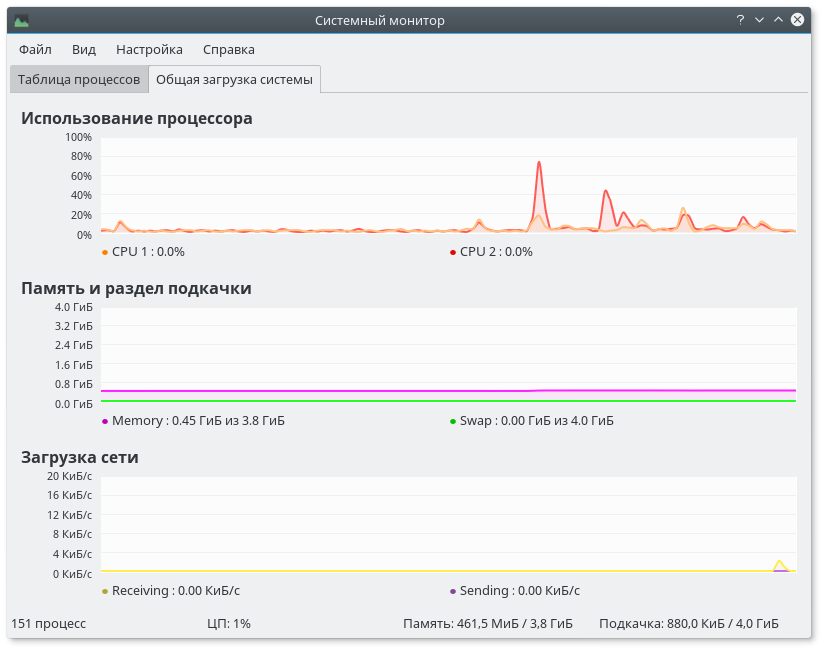Click the Receiving legend label
Image resolution: width=824 pixels, height=651 pixels.
(176, 591)
